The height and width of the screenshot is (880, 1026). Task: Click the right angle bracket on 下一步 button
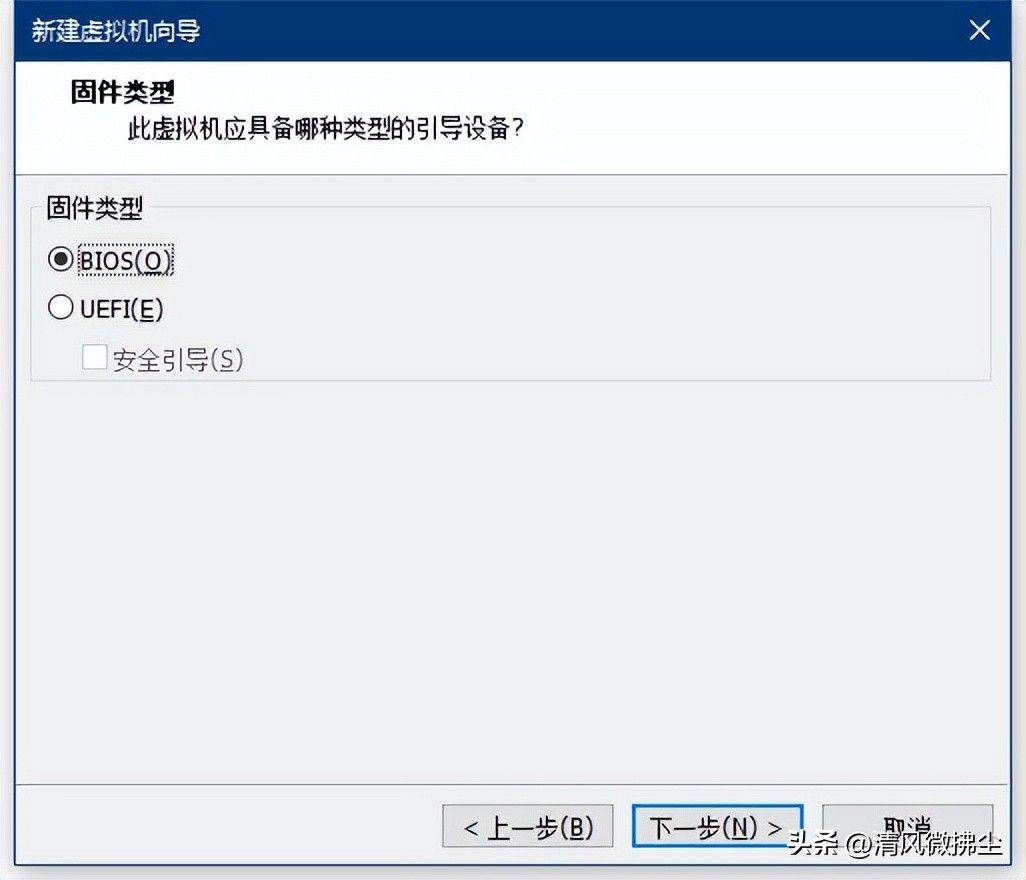click(775, 828)
